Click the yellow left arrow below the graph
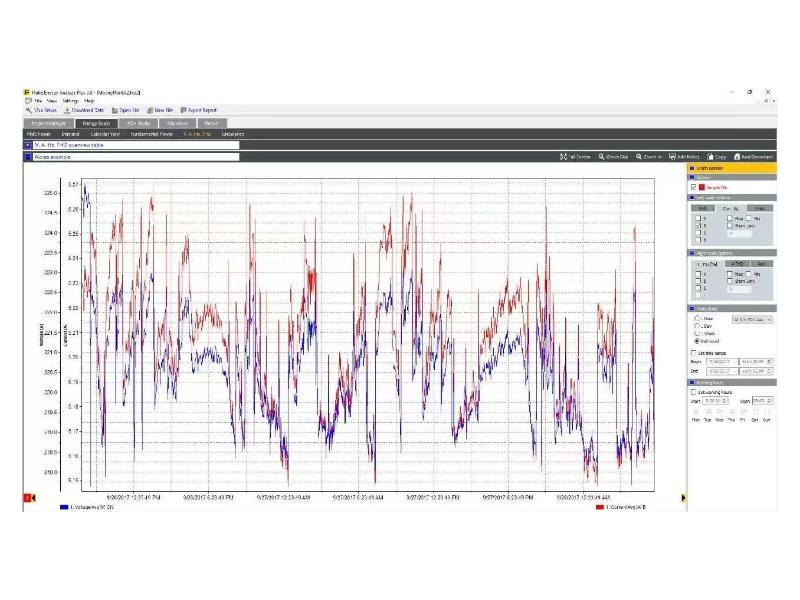Screen dimensions: 800x600 (33, 497)
